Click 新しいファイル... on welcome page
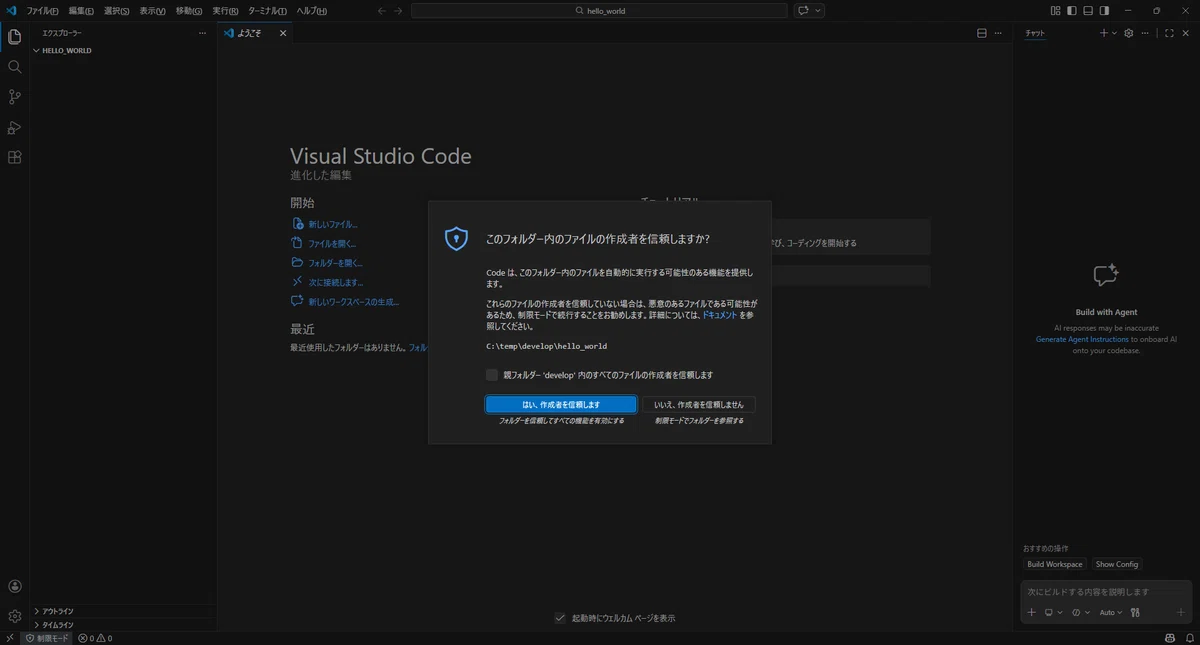The image size is (1200, 645). tap(333, 225)
